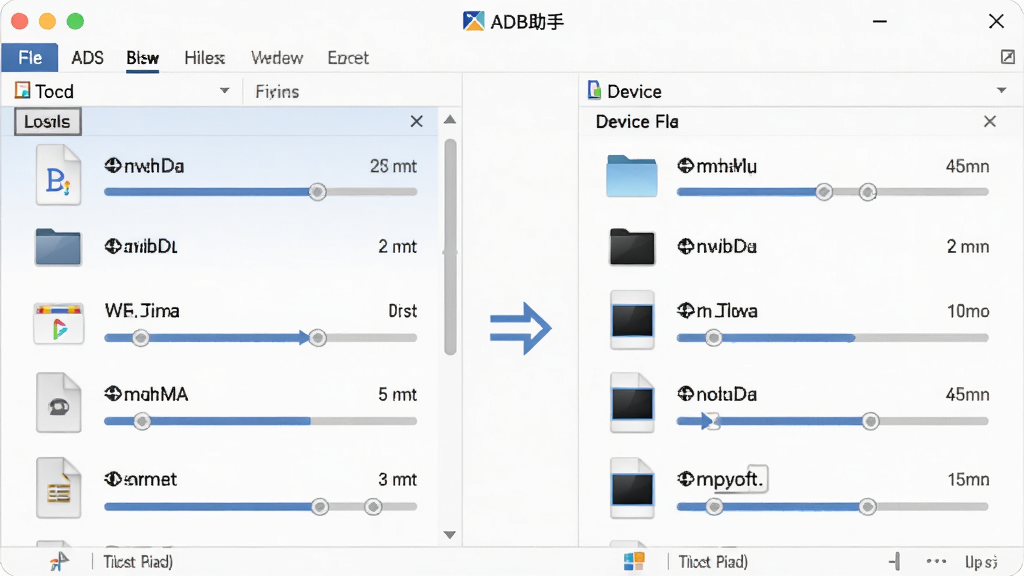Expand the Device dropdown arrow
This screenshot has width=1024, height=576.
[x=1002, y=90]
